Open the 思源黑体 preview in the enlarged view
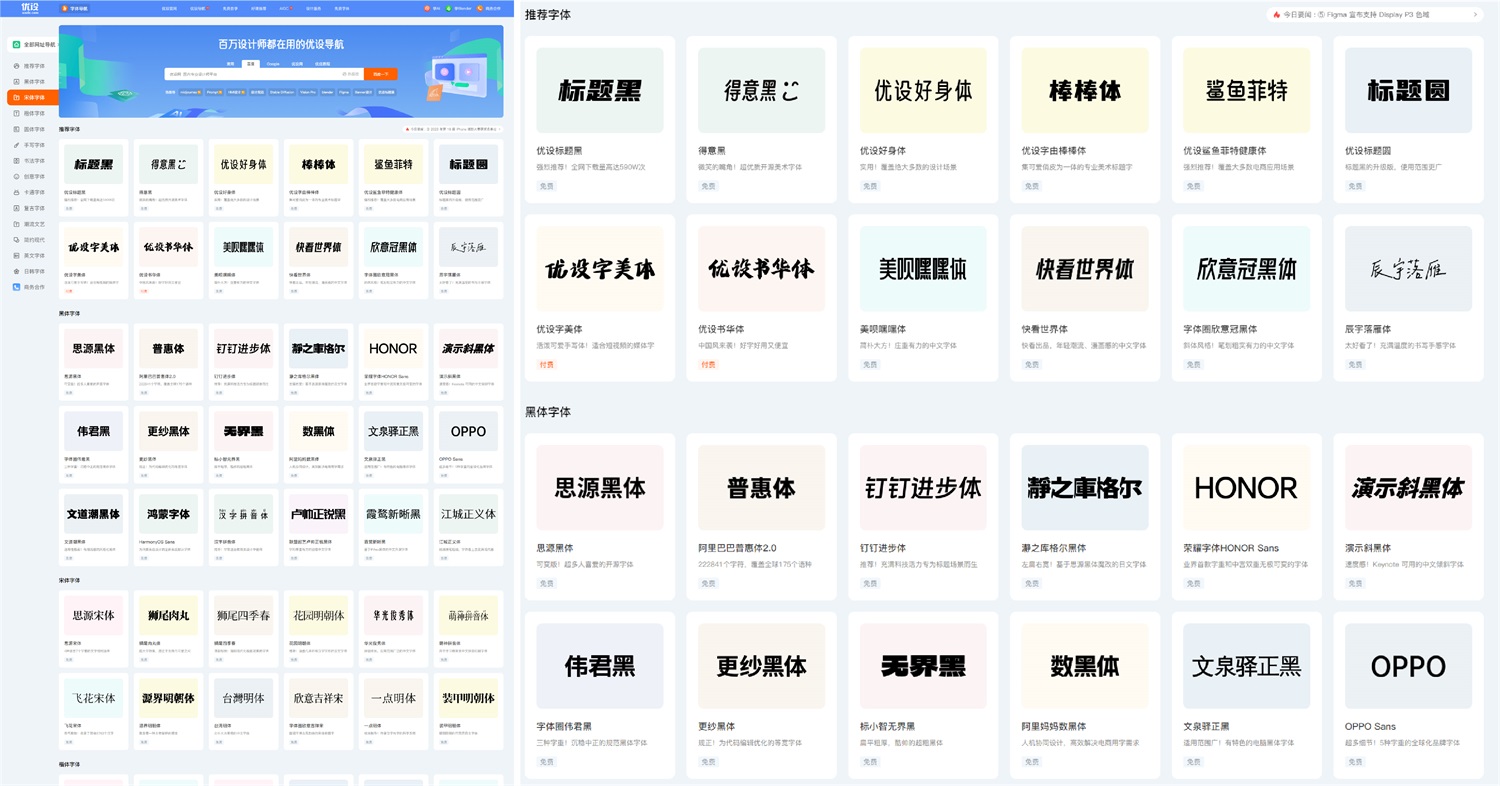 600,488
